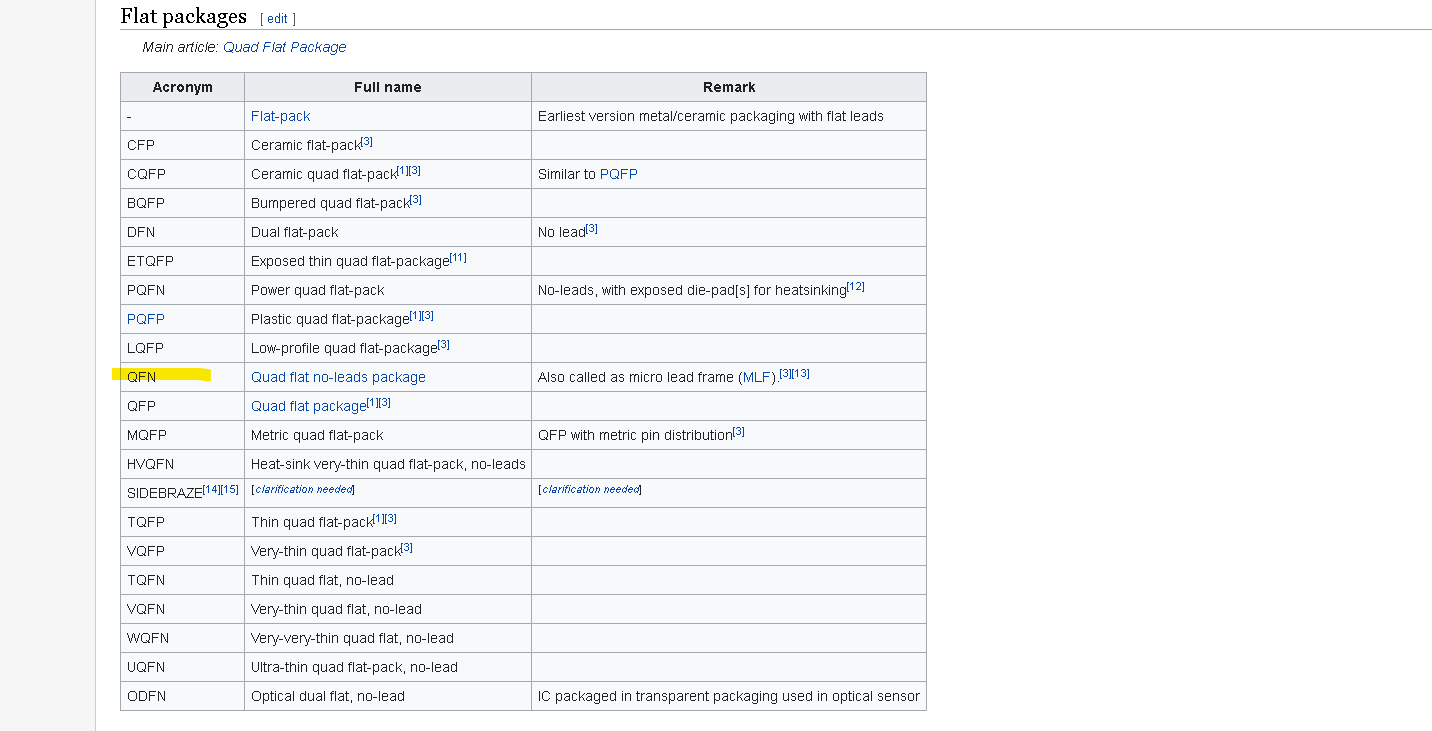
Task: Click citation 3 after Bumpered quad flat-pack
Action: 416,200
